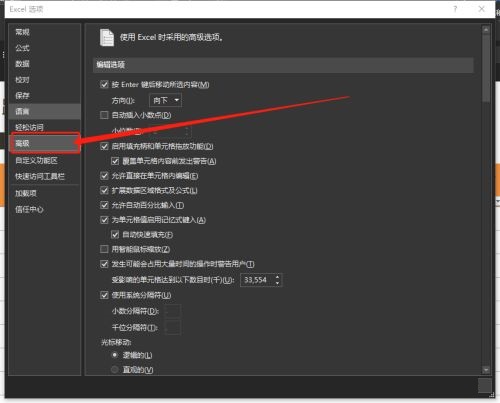Click the 小数分隔符 input box
Image resolution: width=500 pixels, height=403 pixels.
coord(173,311)
